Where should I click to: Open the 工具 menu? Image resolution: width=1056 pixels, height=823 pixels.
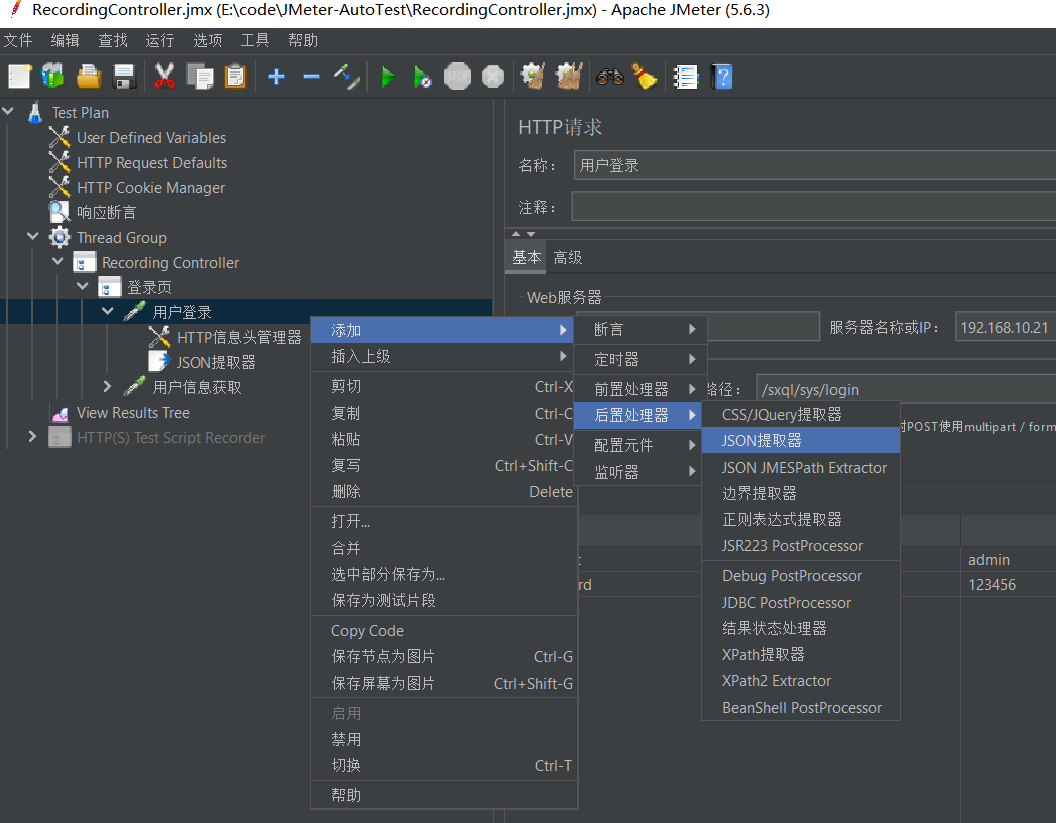point(255,40)
